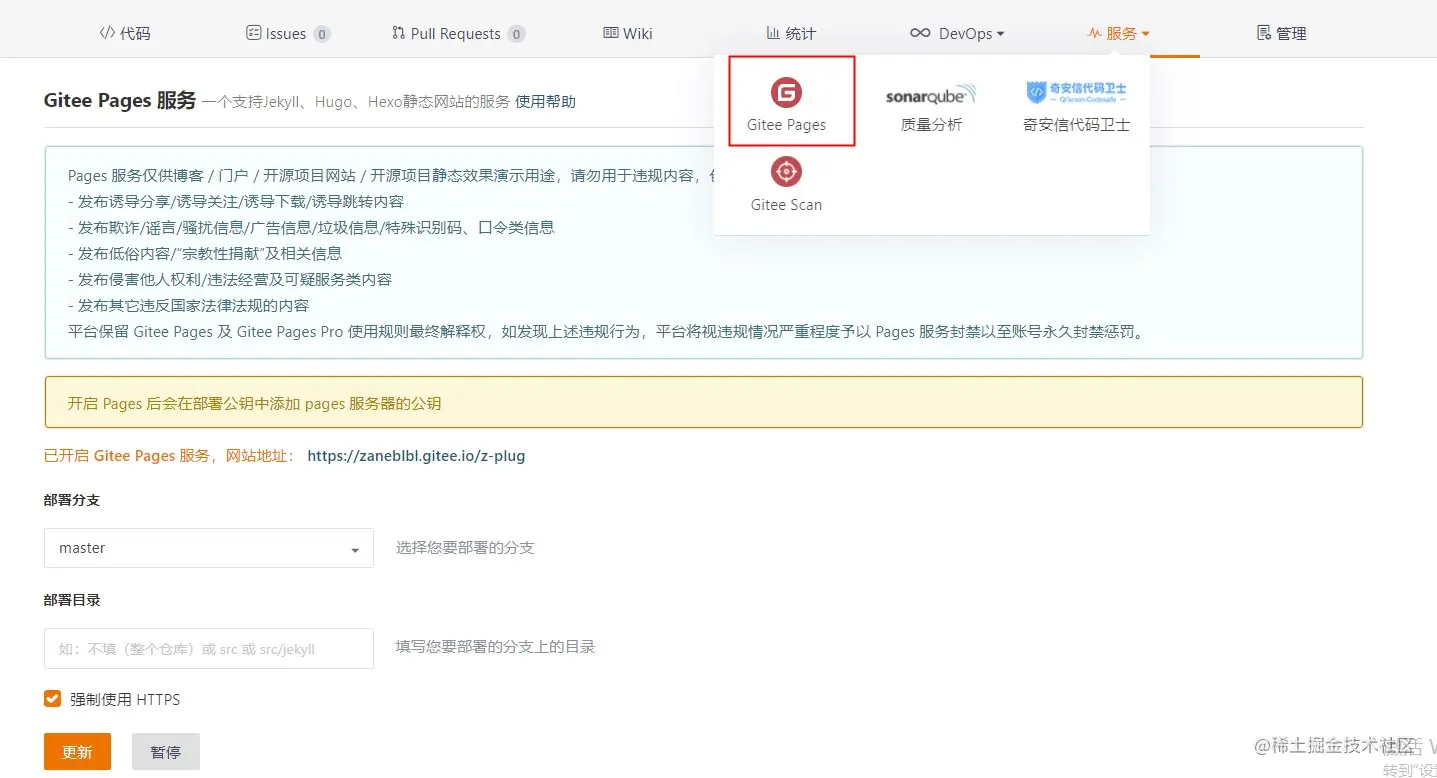Click the 平台保留 Gitee Pages 解释权 line

[608, 331]
